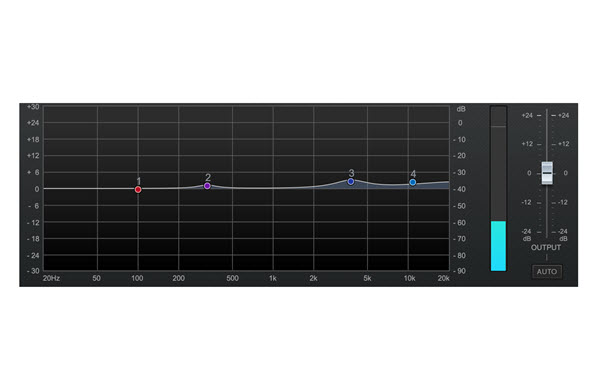600x369 pixels.
Task: Click the 1k frequency axis label
Action: (273, 278)
